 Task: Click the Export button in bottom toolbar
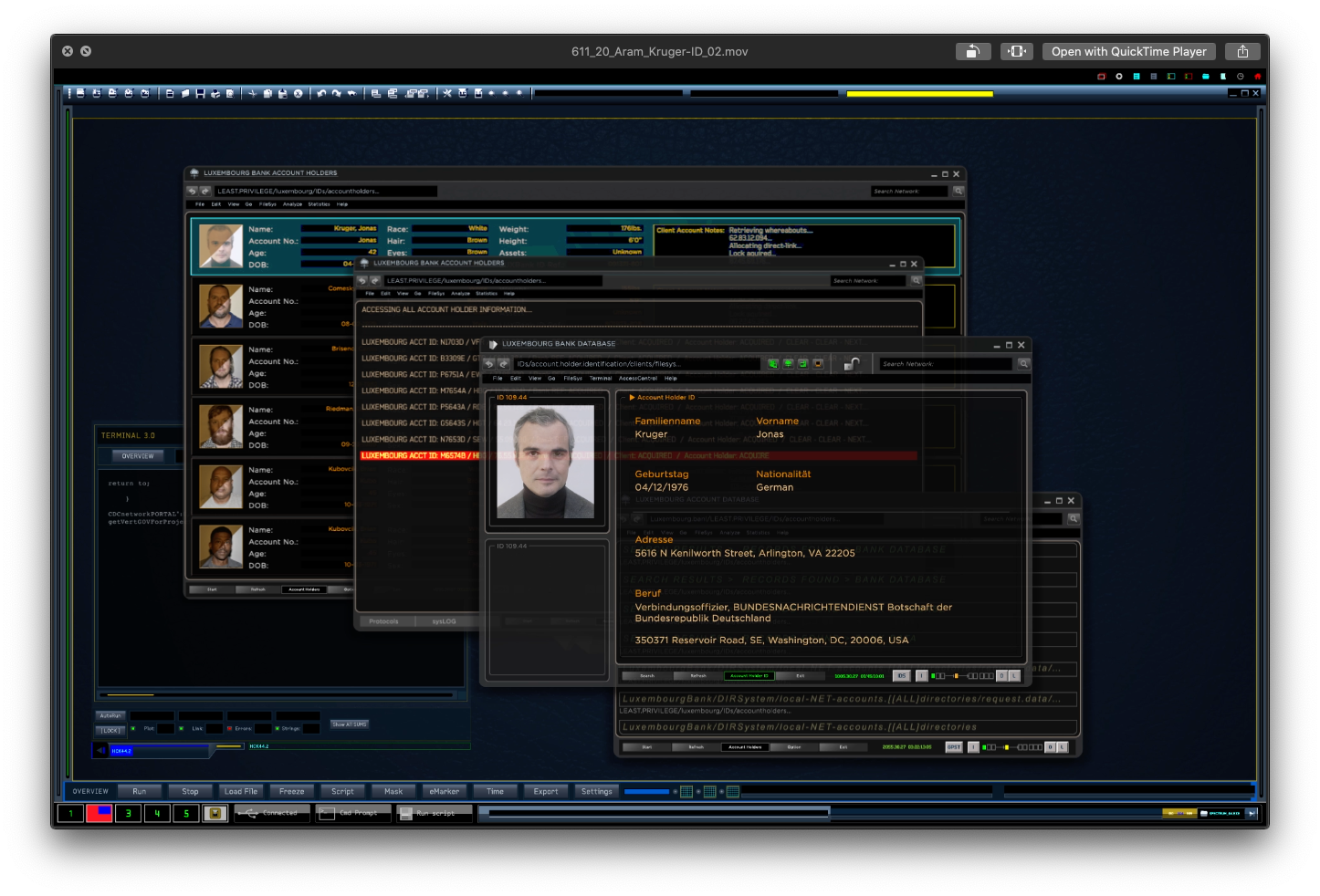pyautogui.click(x=546, y=791)
